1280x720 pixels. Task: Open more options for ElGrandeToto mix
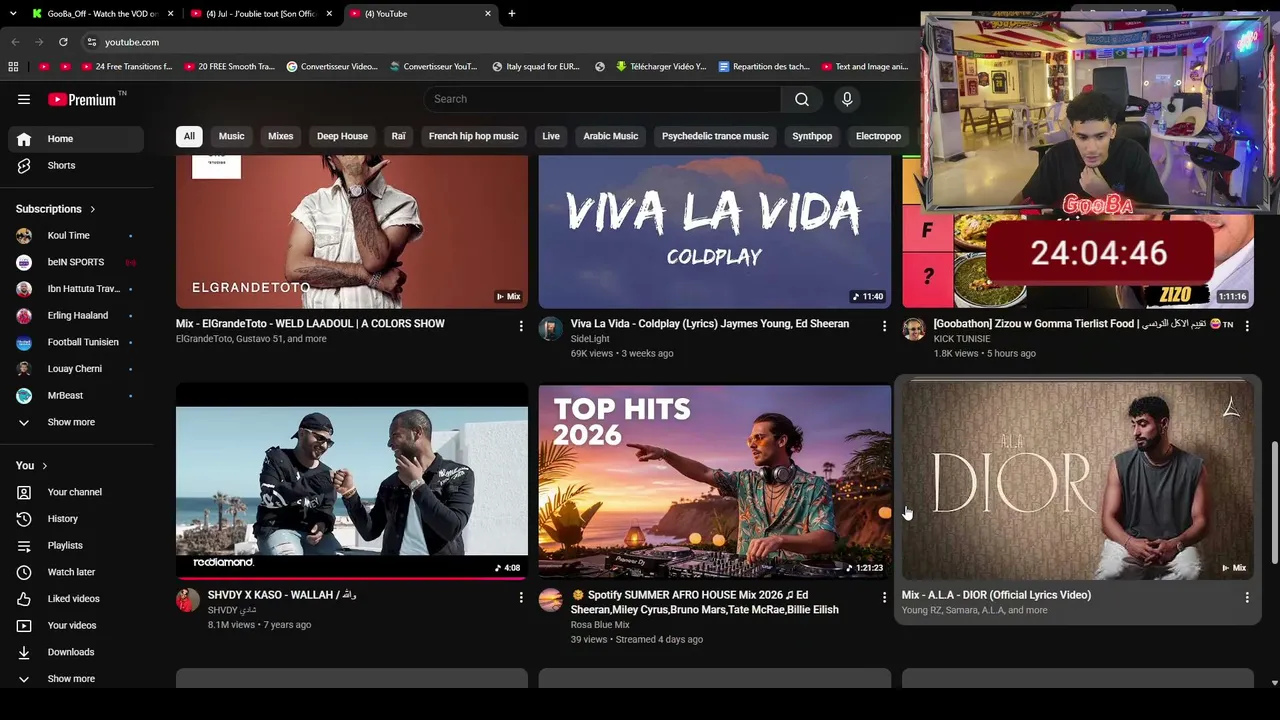coord(521,326)
